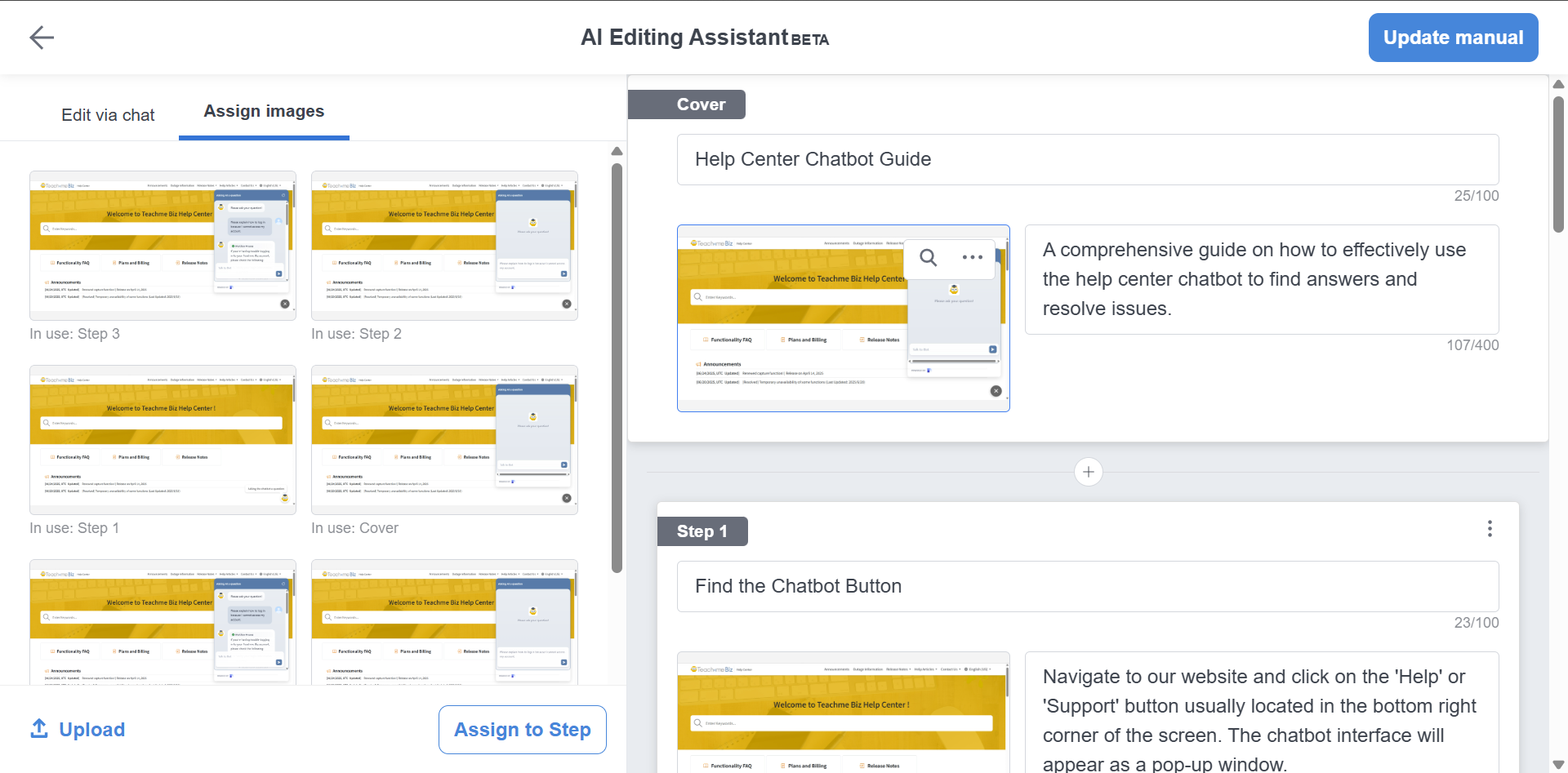Edit the Help Center Chatbot Guide title field
Image resolution: width=1568 pixels, height=773 pixels.
[1087, 159]
